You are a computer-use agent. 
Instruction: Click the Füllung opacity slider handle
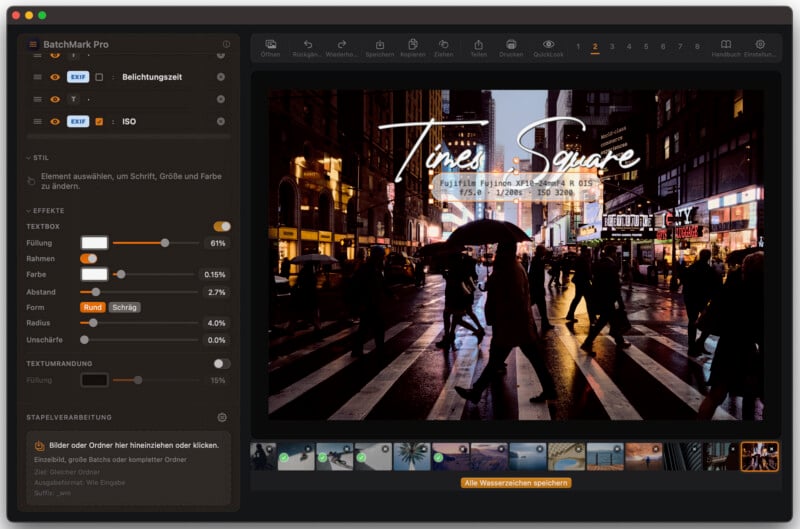point(165,243)
